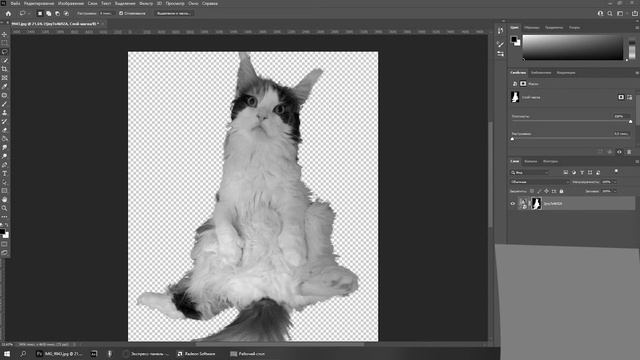Toggle the Quick Mask mode button
This screenshot has height=360, width=640.
[4, 244]
